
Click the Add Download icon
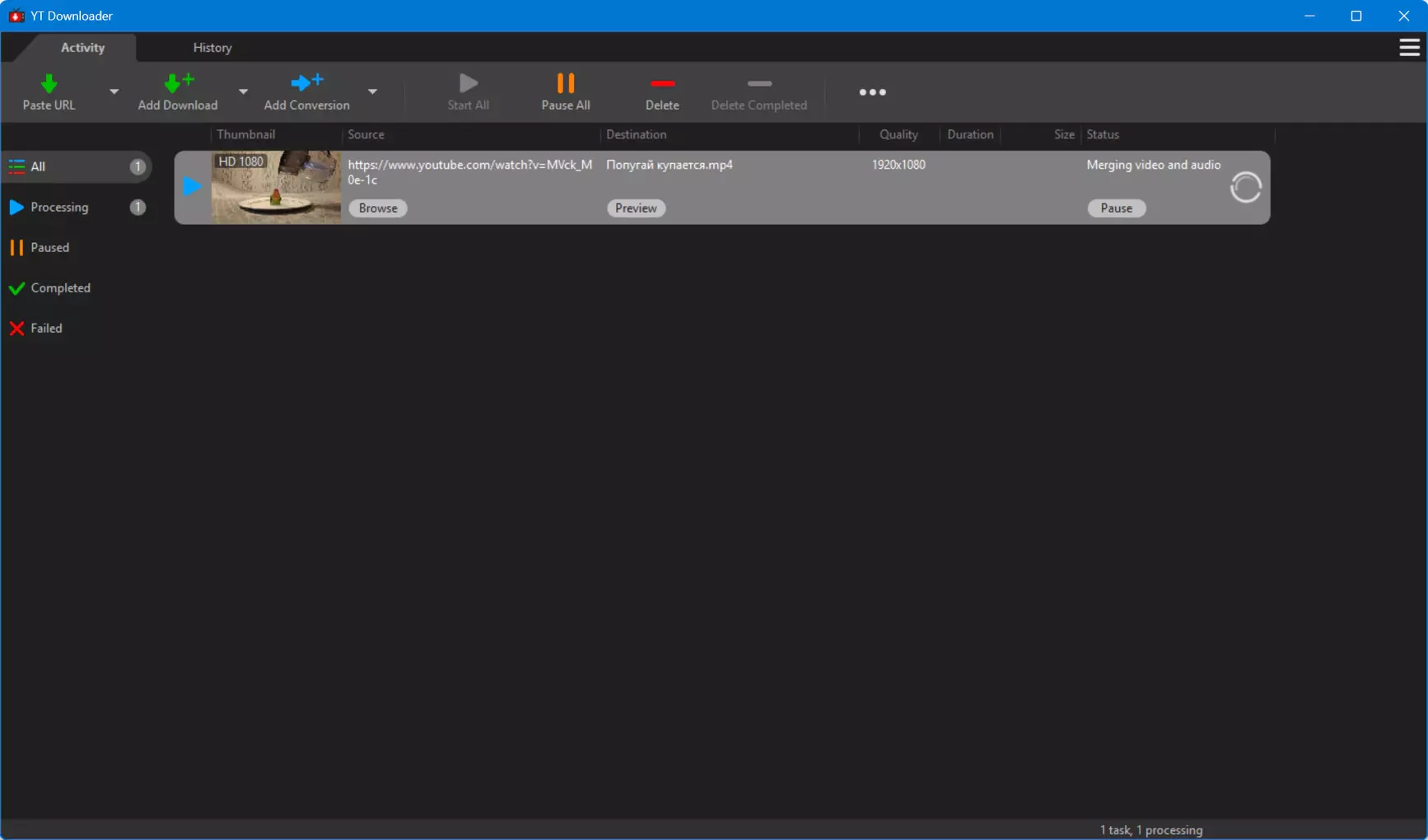click(178, 82)
